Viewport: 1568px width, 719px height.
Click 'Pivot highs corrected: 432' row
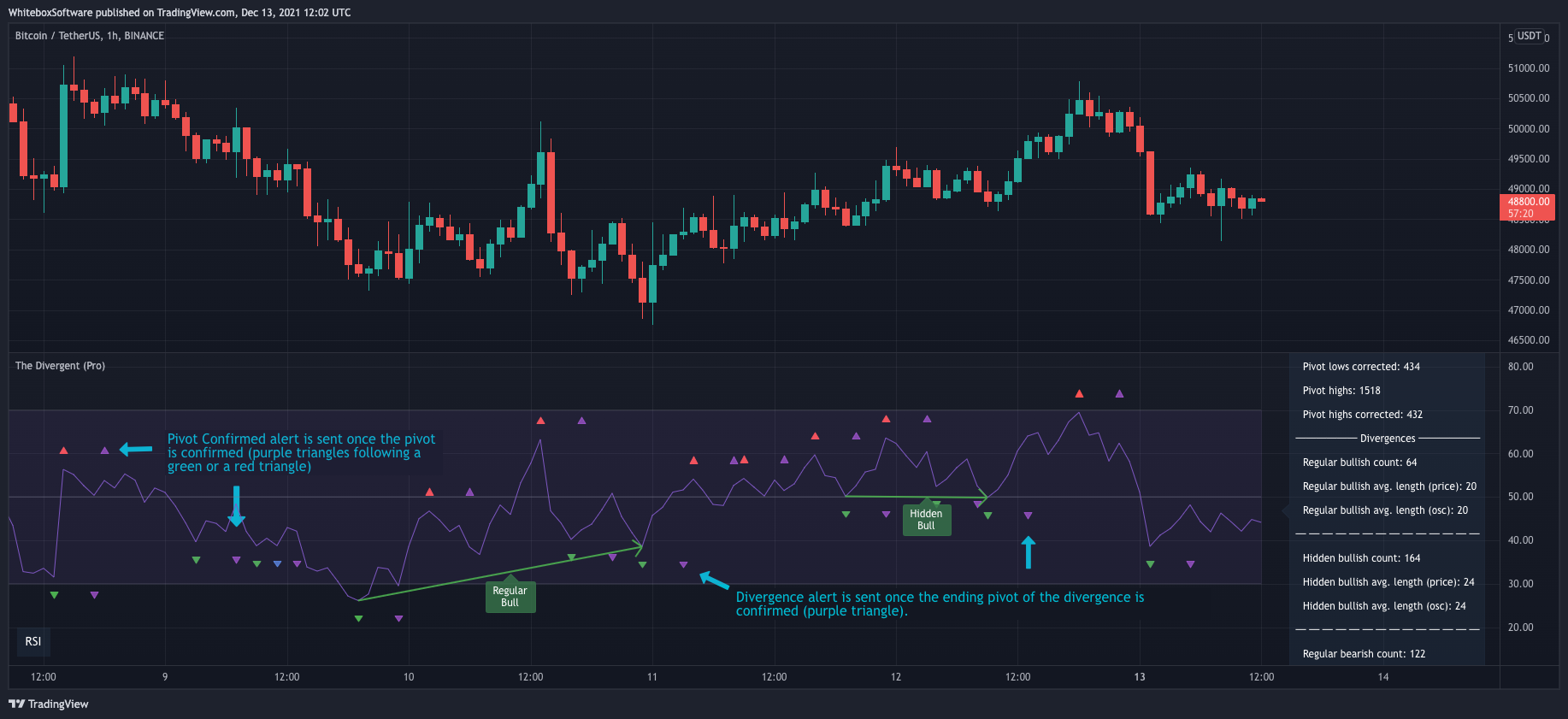(1363, 415)
